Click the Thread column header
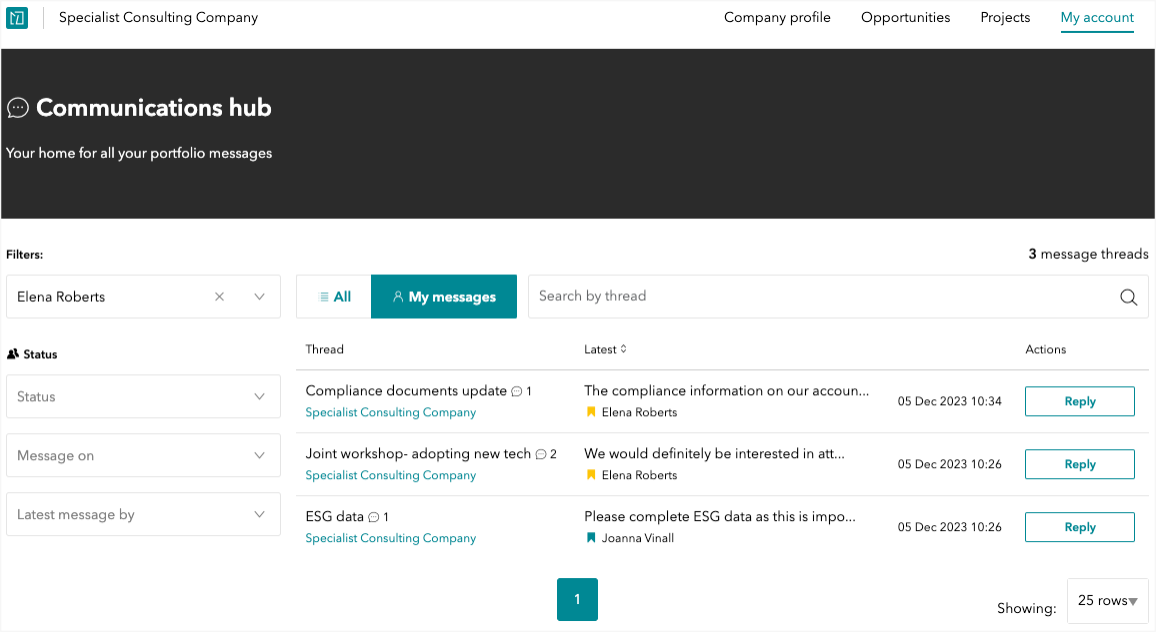 click(324, 350)
